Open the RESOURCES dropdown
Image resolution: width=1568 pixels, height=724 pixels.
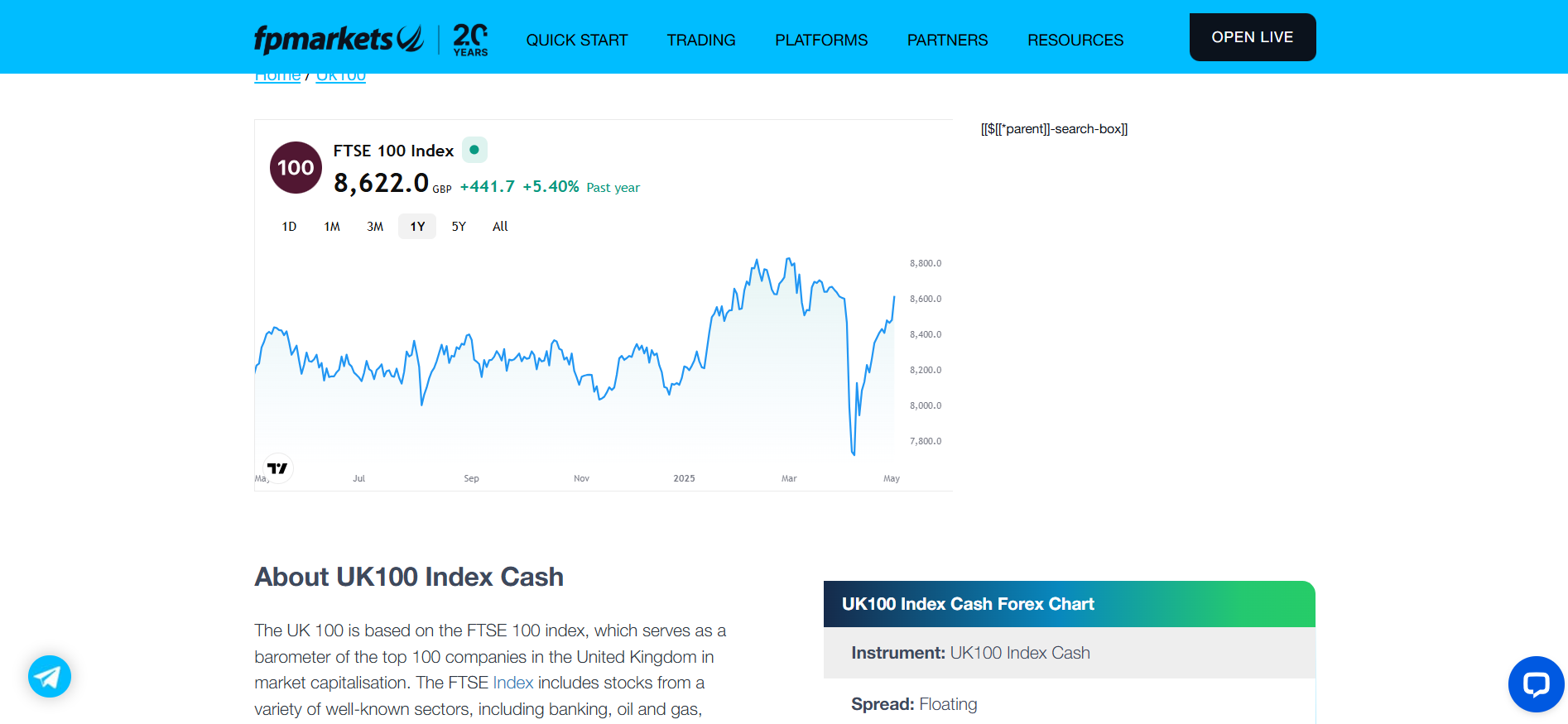pos(1075,40)
